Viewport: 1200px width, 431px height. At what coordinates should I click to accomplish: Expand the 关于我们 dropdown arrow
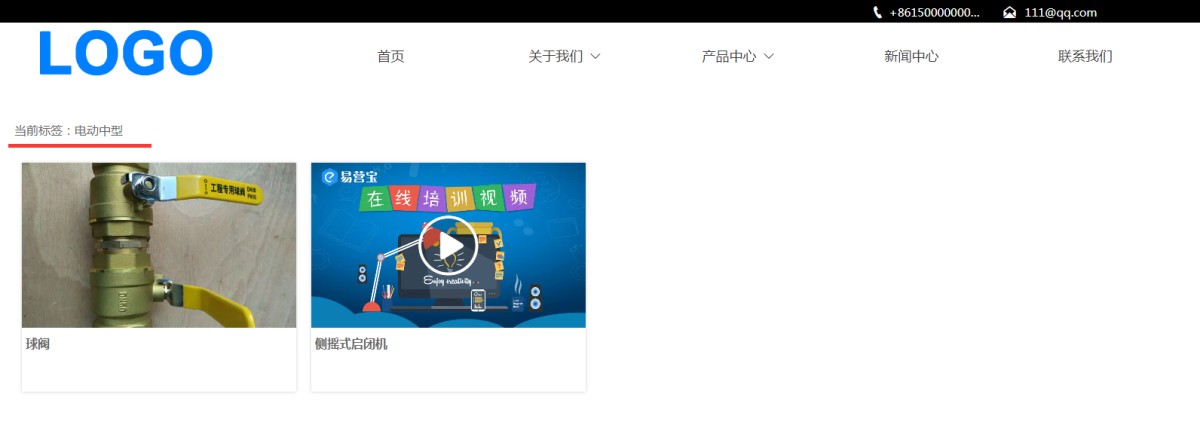596,57
